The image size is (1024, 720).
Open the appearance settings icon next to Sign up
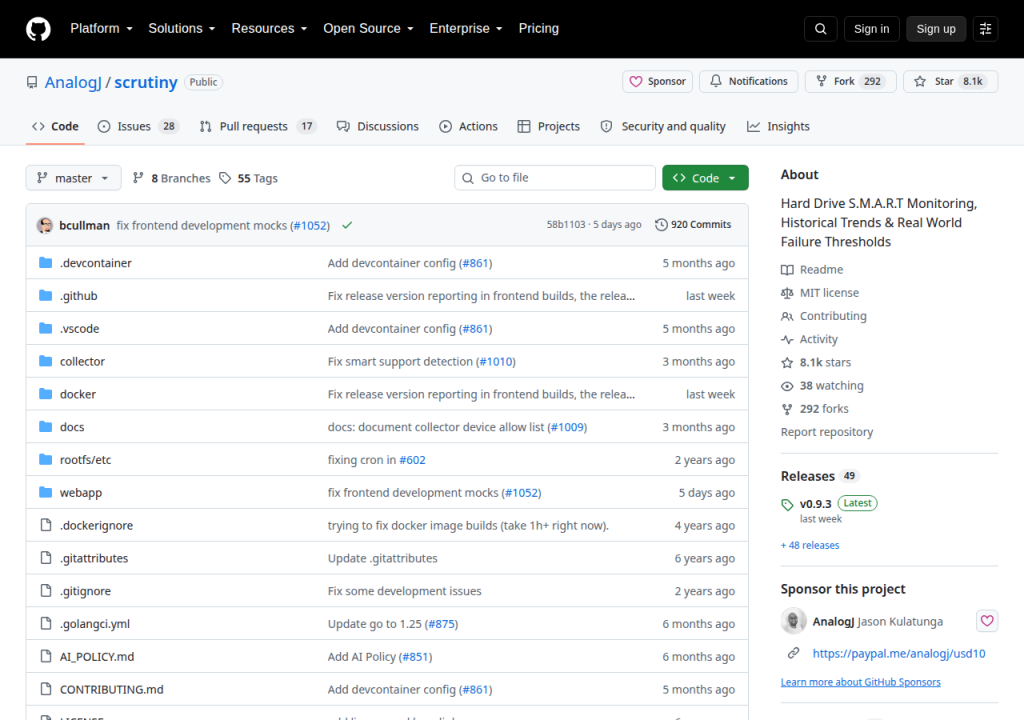(x=985, y=29)
